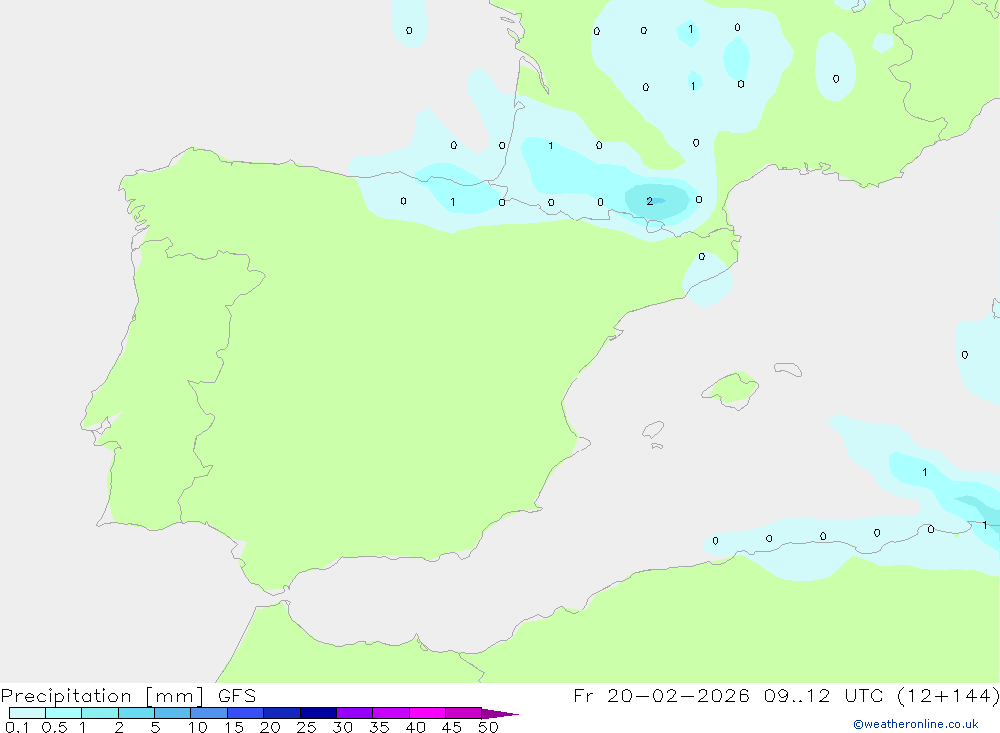Click the '(12+144)' forecast run label
The image size is (1000, 733).
[948, 695]
